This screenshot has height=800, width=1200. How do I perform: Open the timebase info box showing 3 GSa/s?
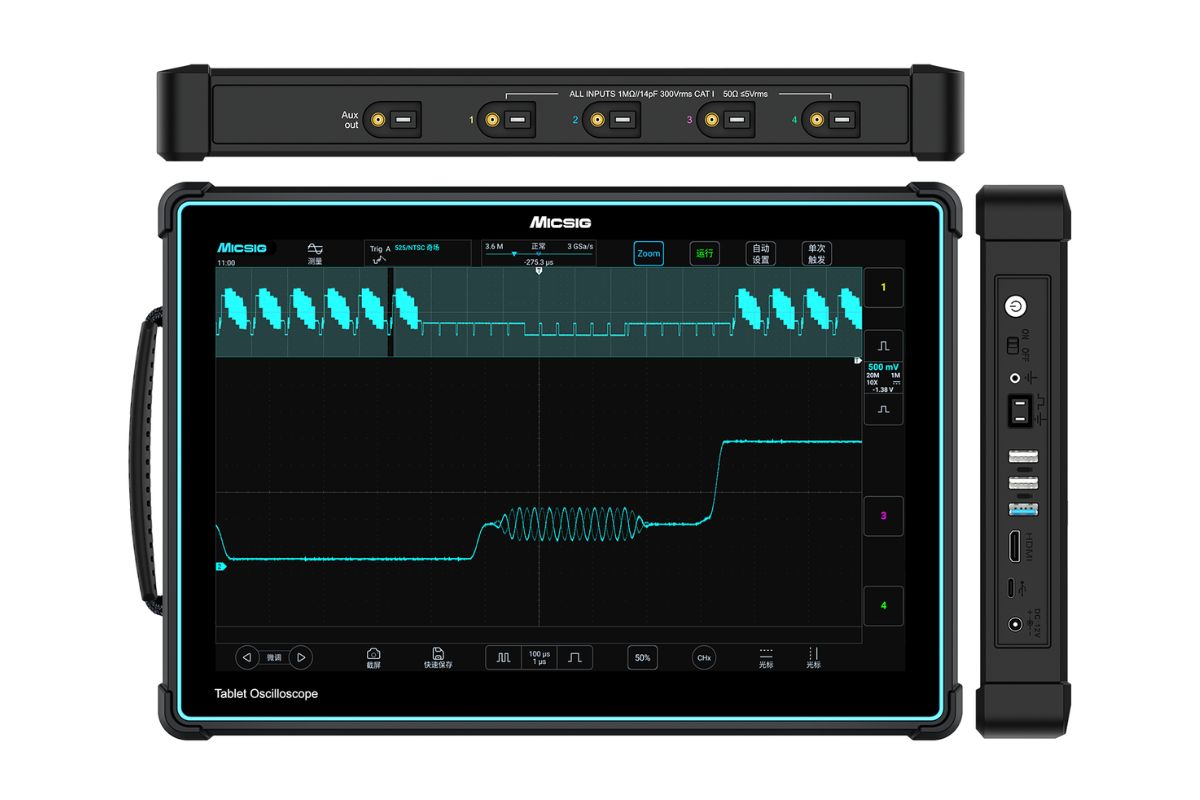click(x=539, y=253)
